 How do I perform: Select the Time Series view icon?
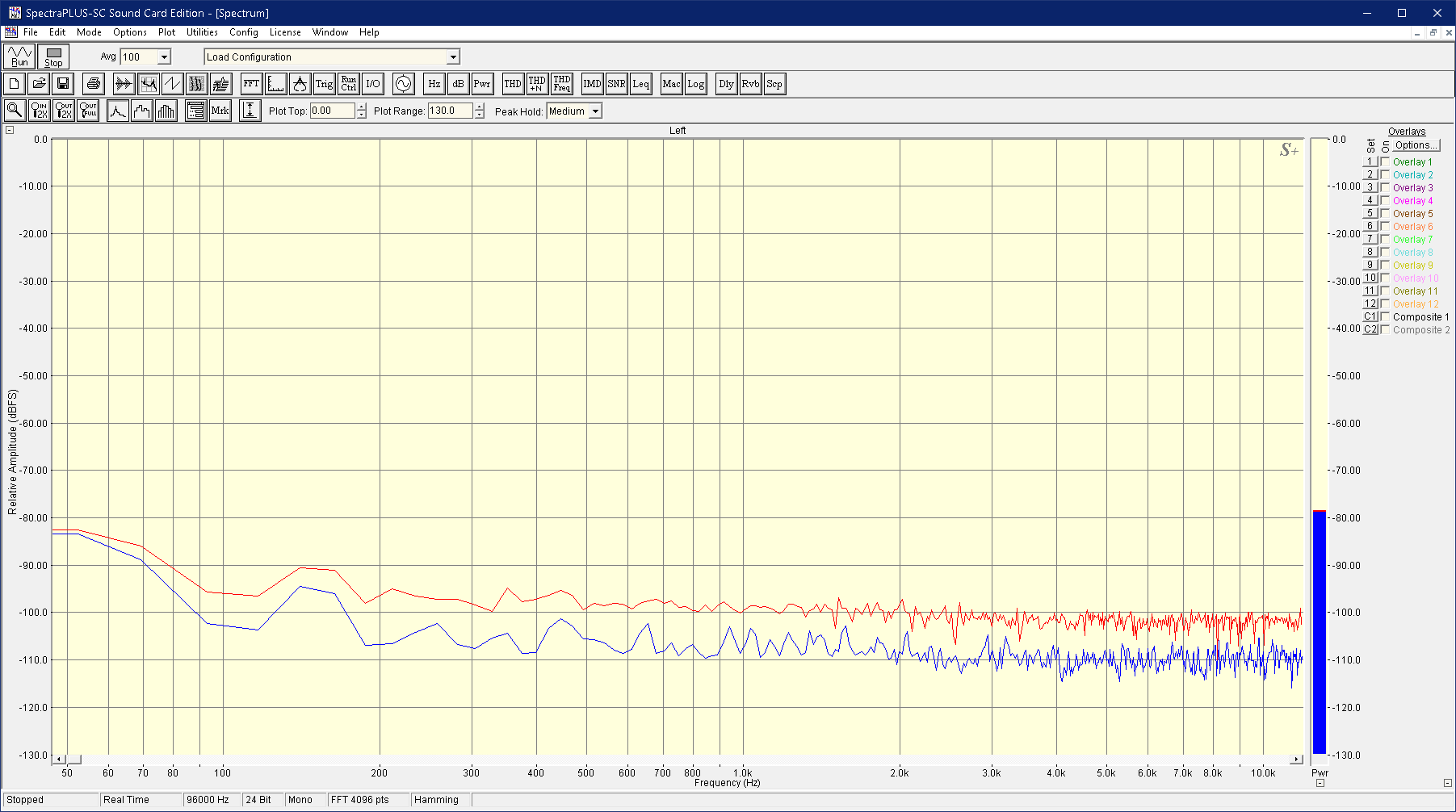tap(124, 84)
